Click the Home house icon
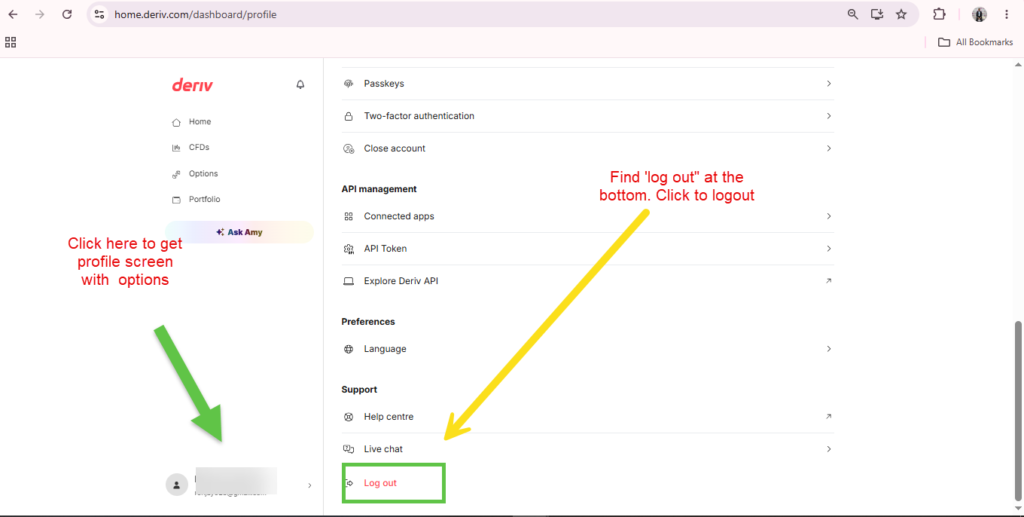This screenshot has width=1024, height=517. tap(176, 123)
